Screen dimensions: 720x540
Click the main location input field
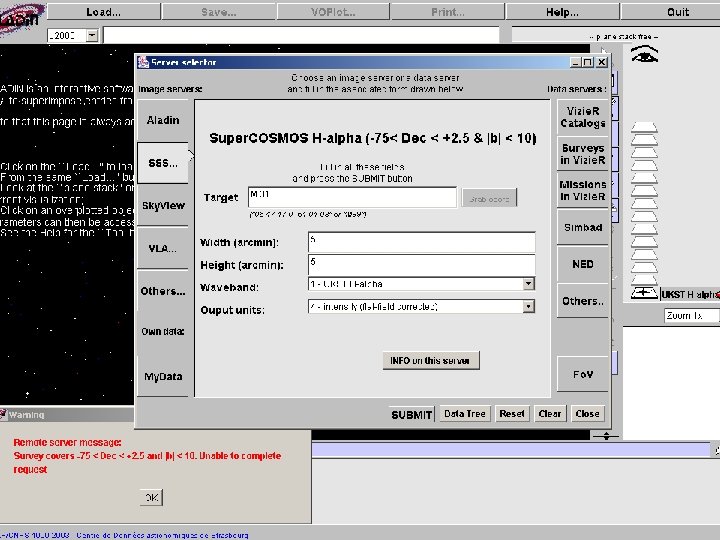(302, 35)
